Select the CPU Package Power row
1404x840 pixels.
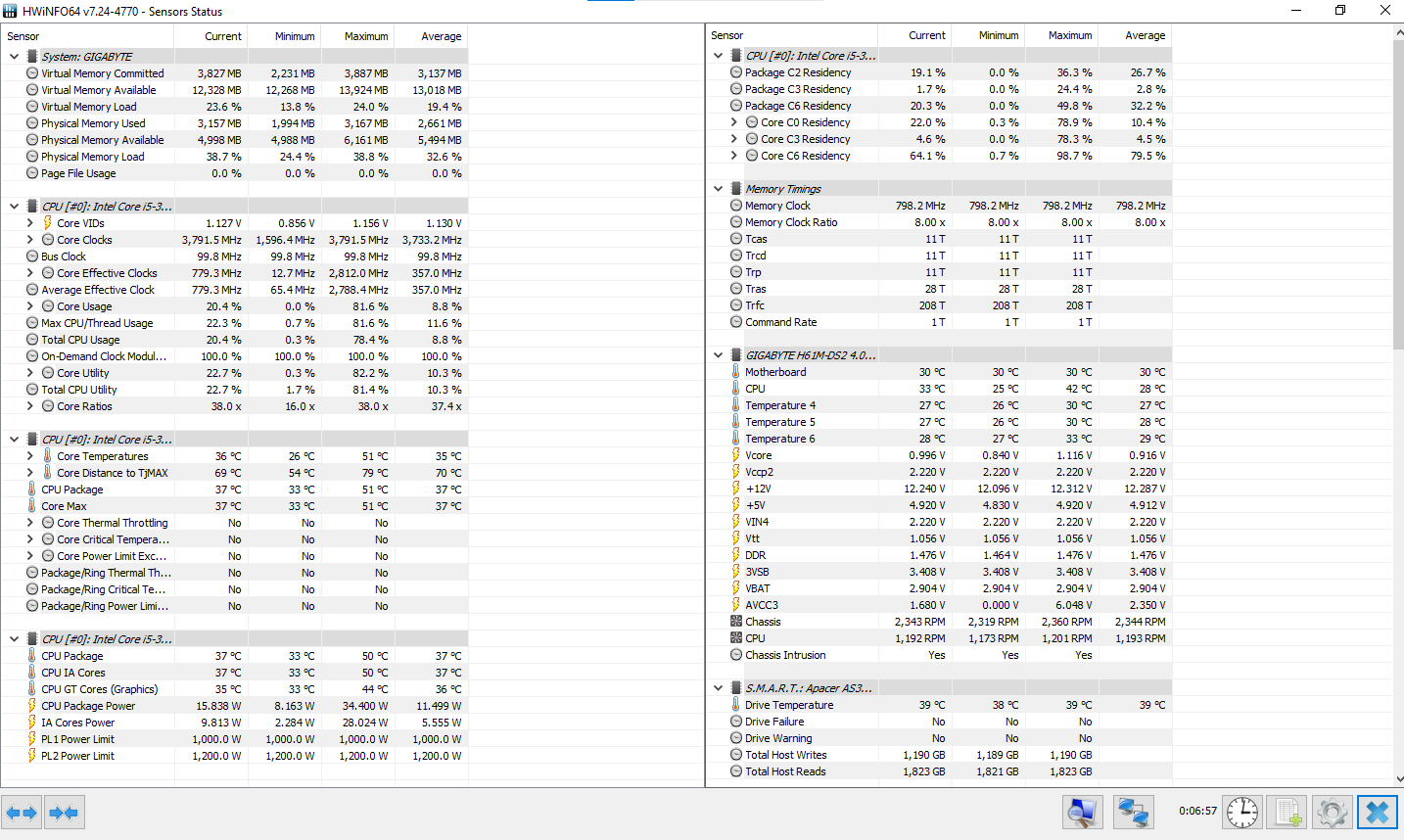click(88, 706)
